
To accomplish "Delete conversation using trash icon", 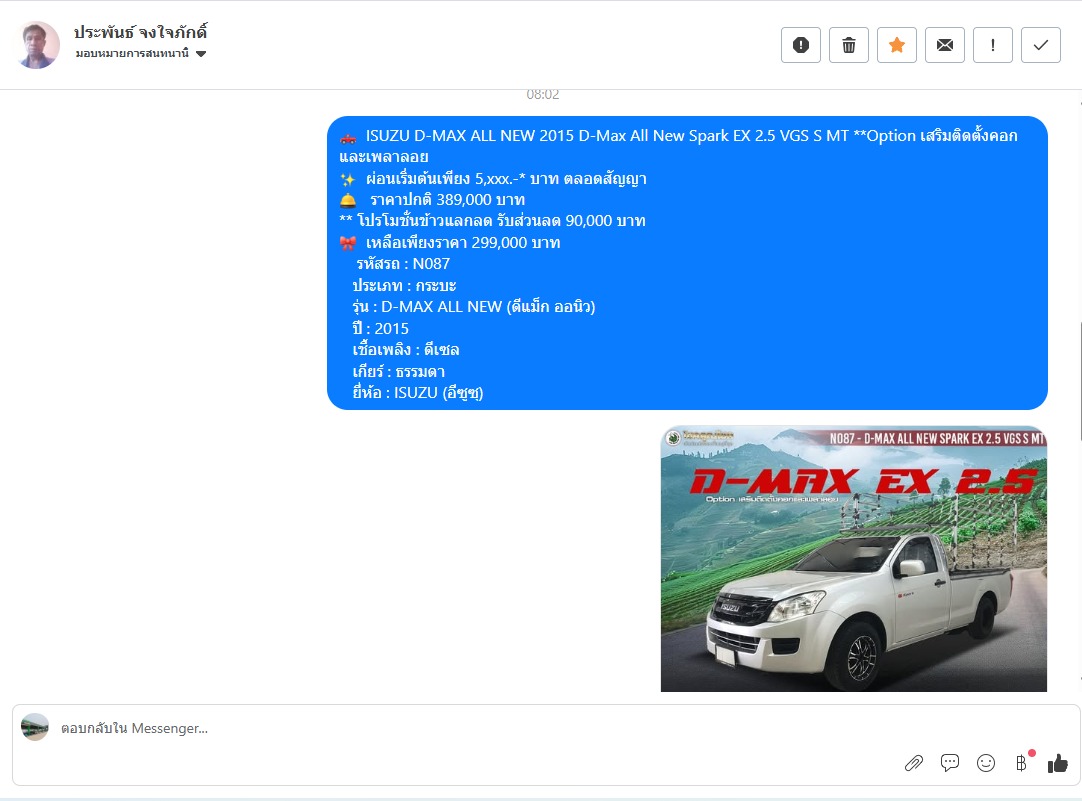I will tap(849, 45).
